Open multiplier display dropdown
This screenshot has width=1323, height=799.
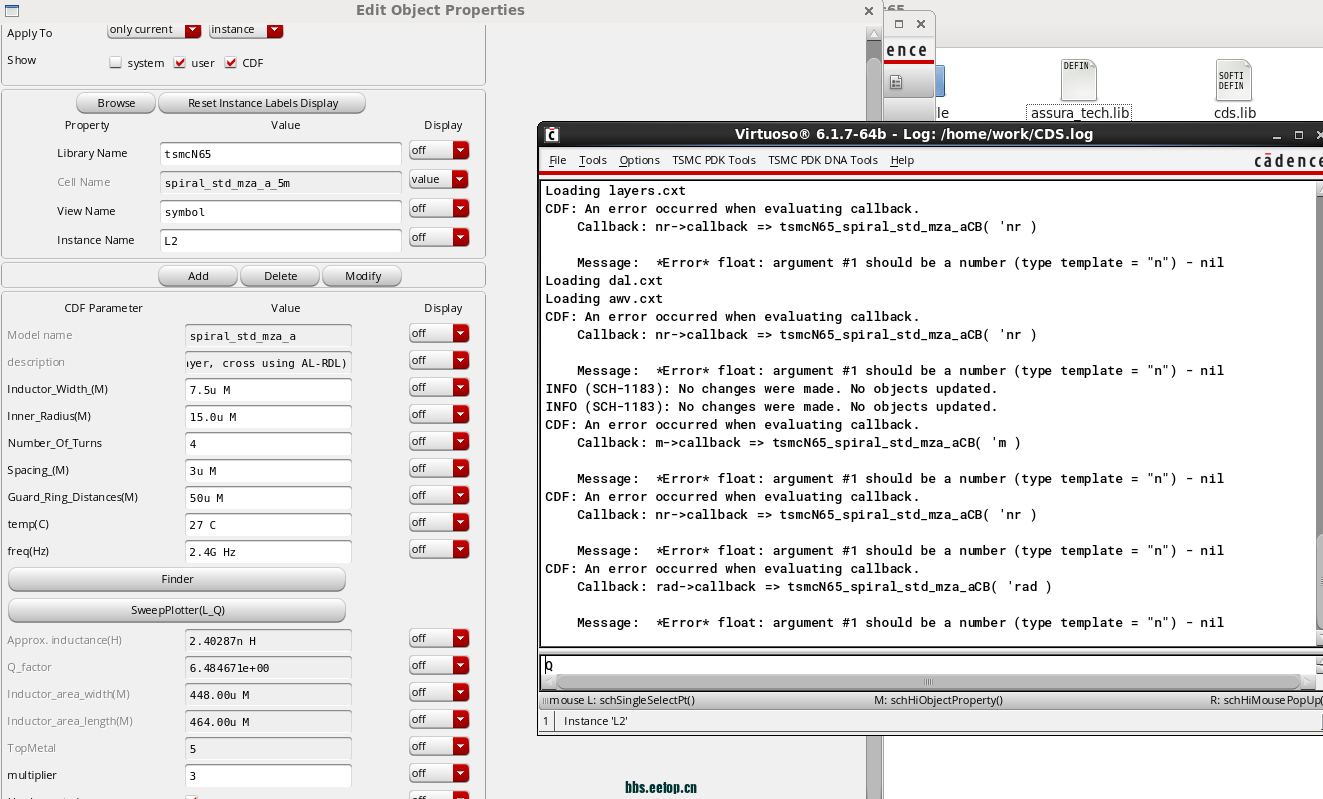click(439, 773)
